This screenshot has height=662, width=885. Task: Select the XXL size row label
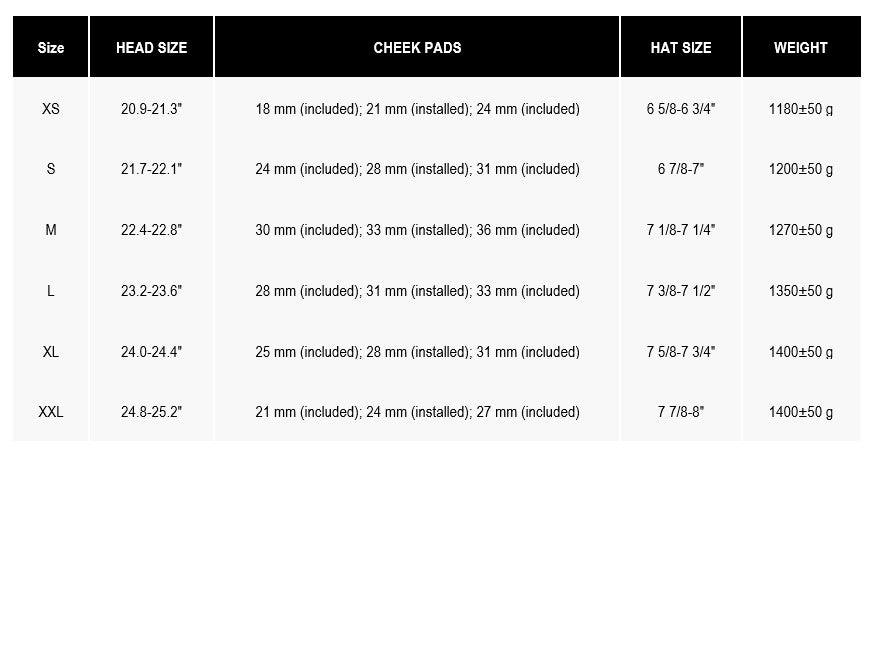51,412
